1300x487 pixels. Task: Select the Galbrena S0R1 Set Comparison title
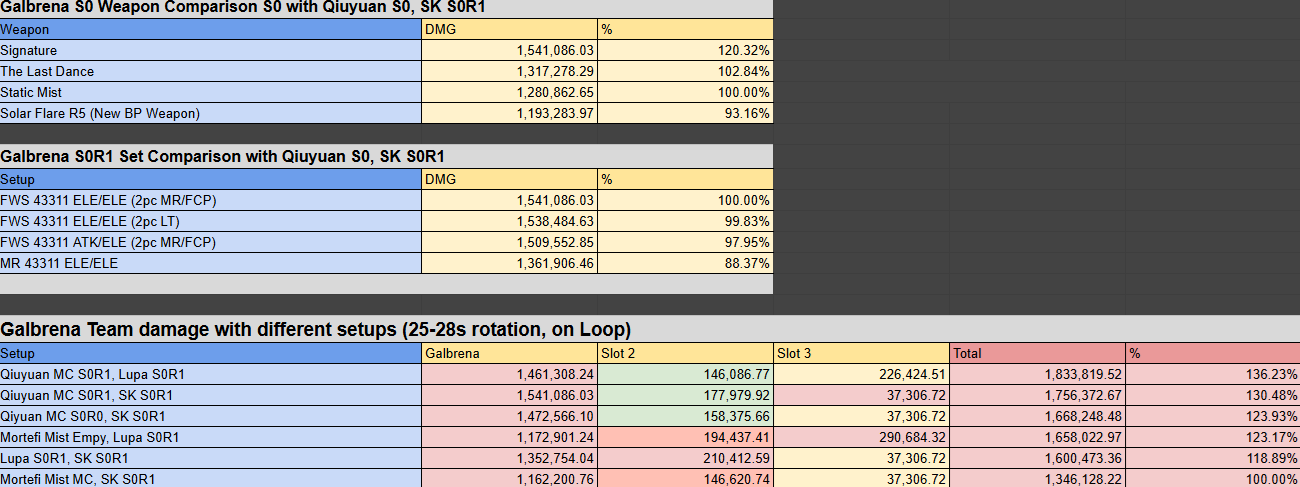222,156
